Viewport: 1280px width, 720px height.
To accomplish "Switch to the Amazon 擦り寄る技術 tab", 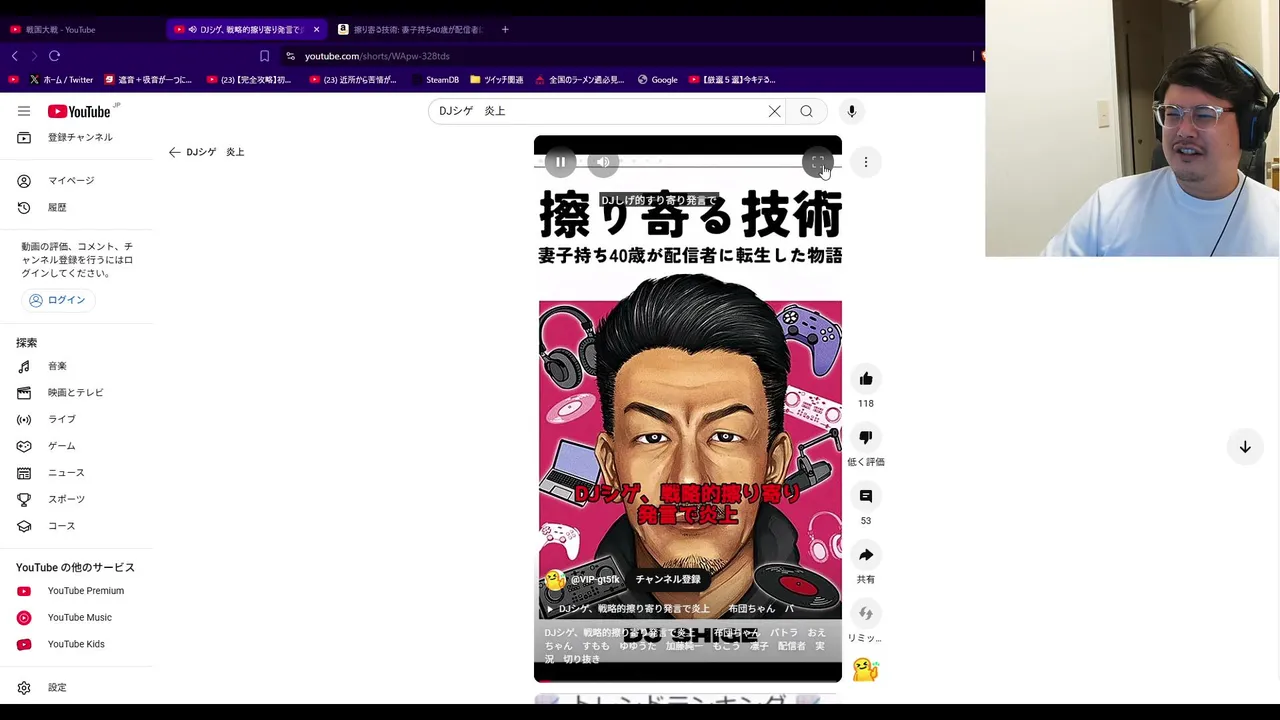I will pos(410,30).
